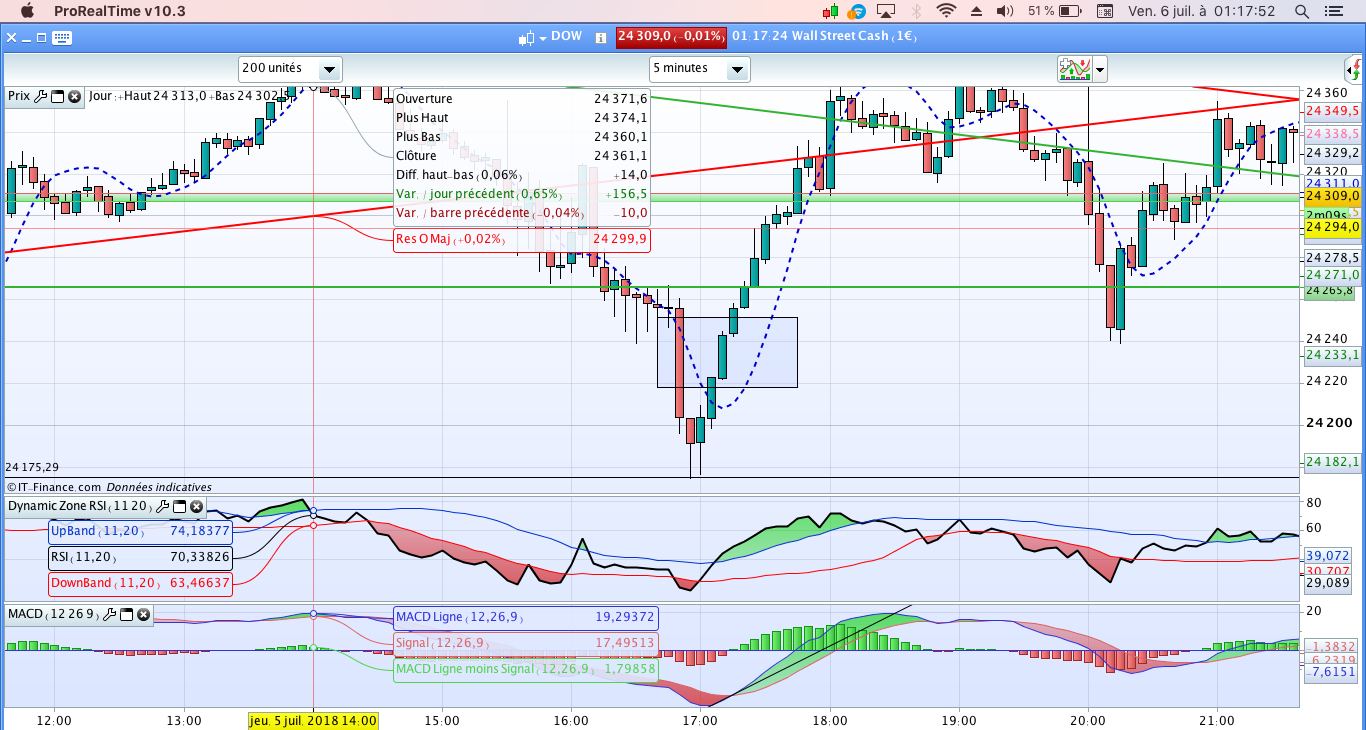1366x730 pixels.
Task: Click the Wi-Fi status icon
Action: point(946,11)
